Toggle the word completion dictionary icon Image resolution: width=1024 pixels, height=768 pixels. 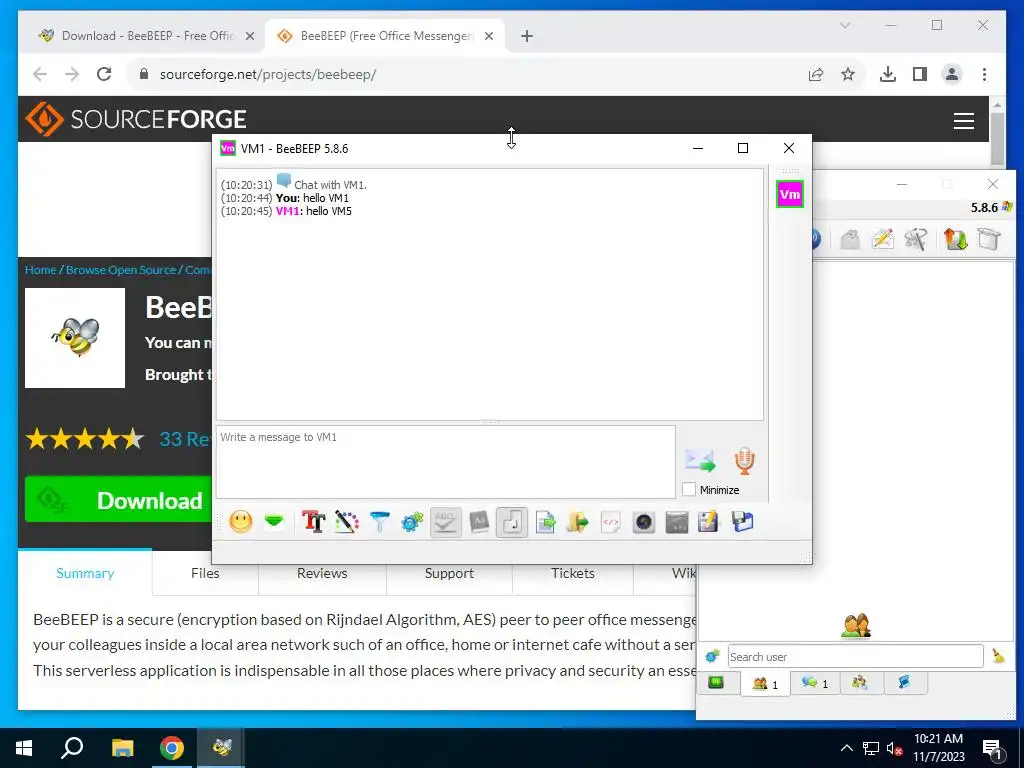(479, 522)
